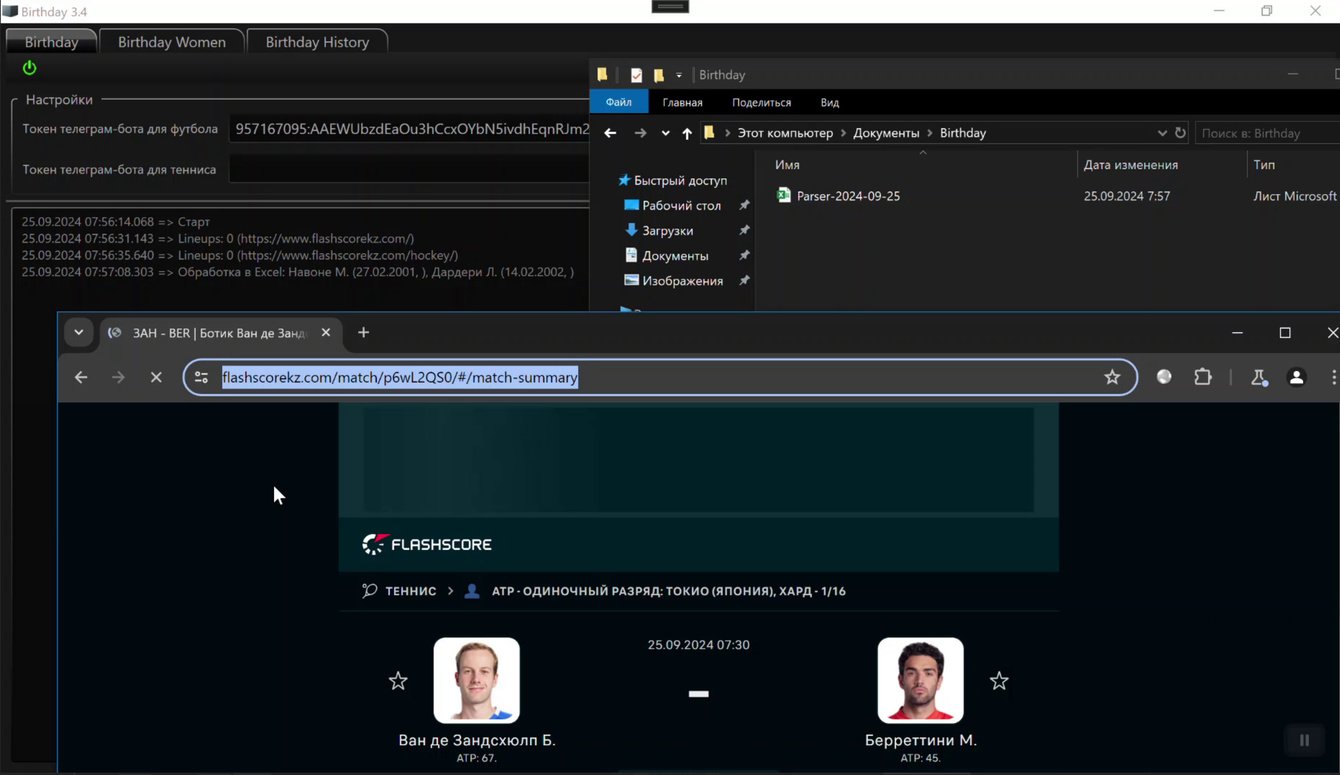The image size is (1340, 775).
Task: Click the pin icon next to Загрузки
Action: [743, 230]
